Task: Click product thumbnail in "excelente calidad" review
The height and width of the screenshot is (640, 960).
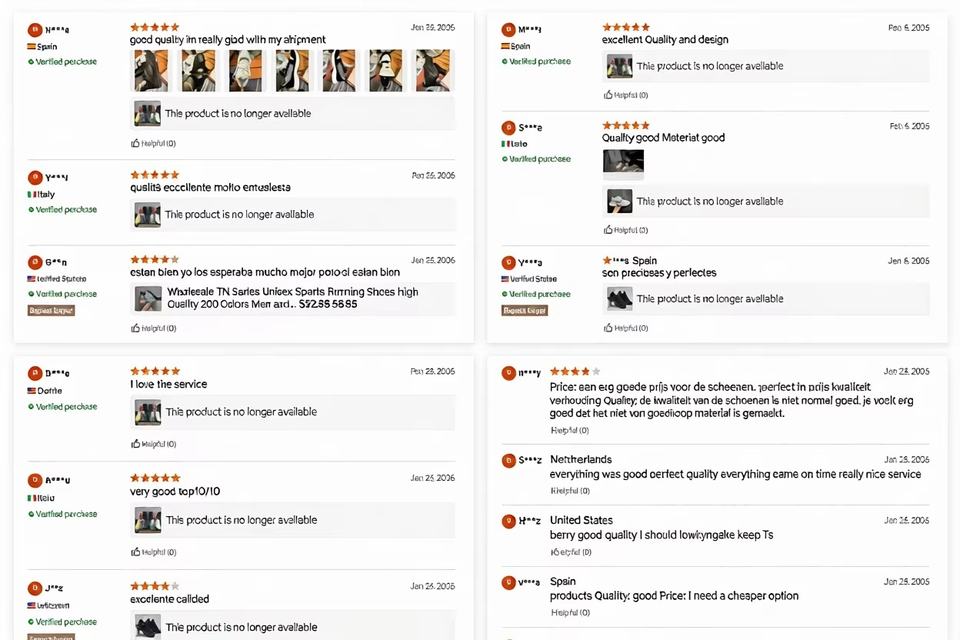Action: pos(148,627)
